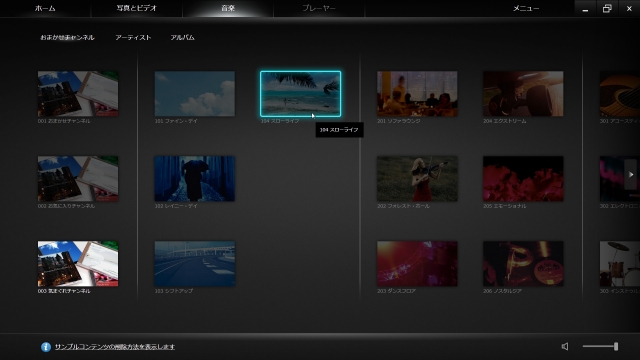The image size is (640, 360).
Task: Play the 102 レイニー・デイ channel
Action: tap(195, 179)
